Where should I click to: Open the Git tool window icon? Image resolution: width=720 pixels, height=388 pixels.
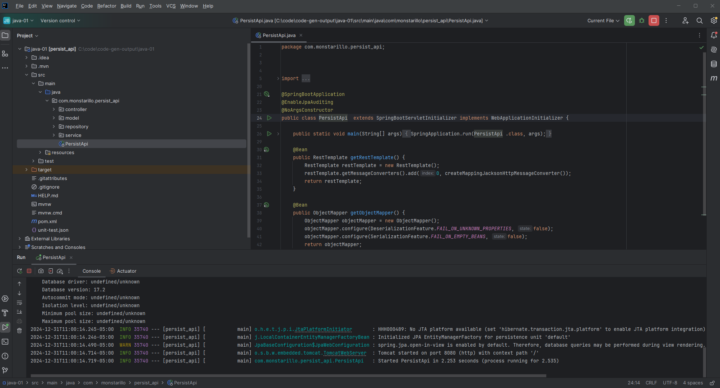click(5, 370)
